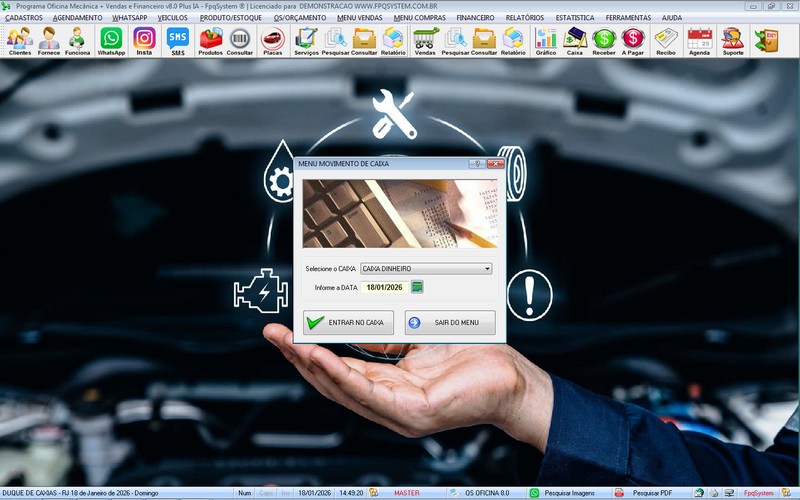Open the Vendas shopping cart icon
Image resolution: width=800 pixels, height=500 pixels.
[425, 40]
